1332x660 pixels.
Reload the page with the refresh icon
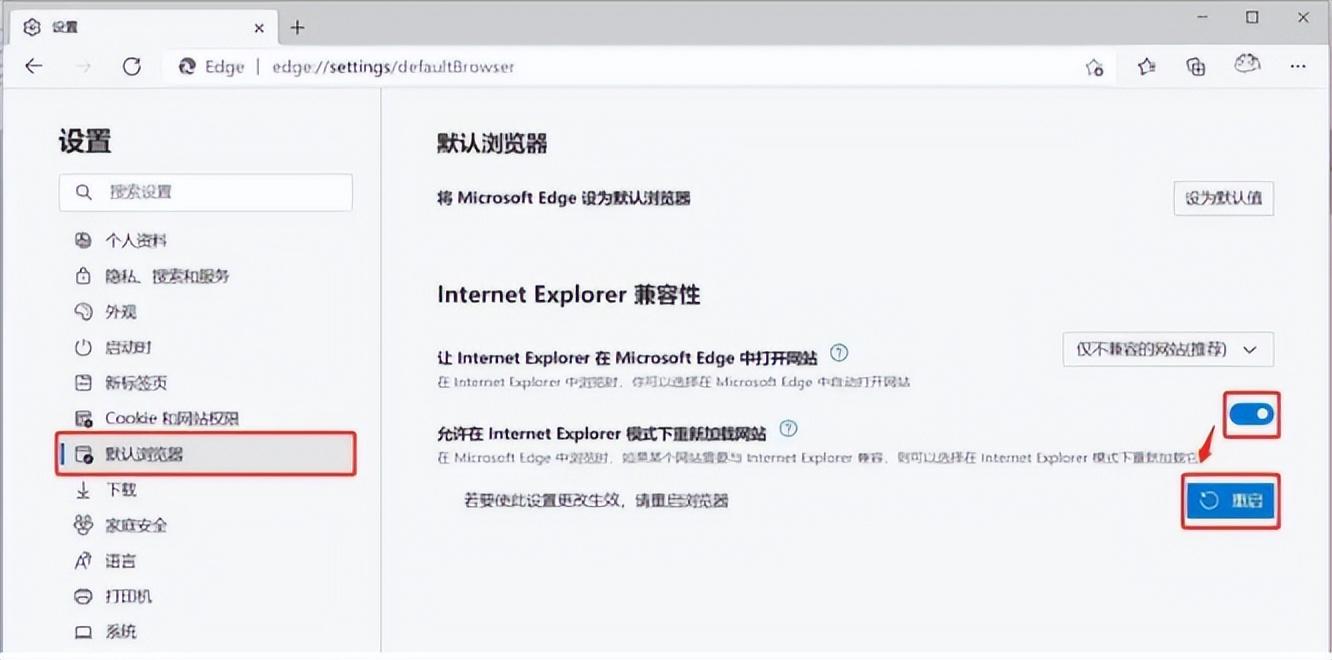131,66
